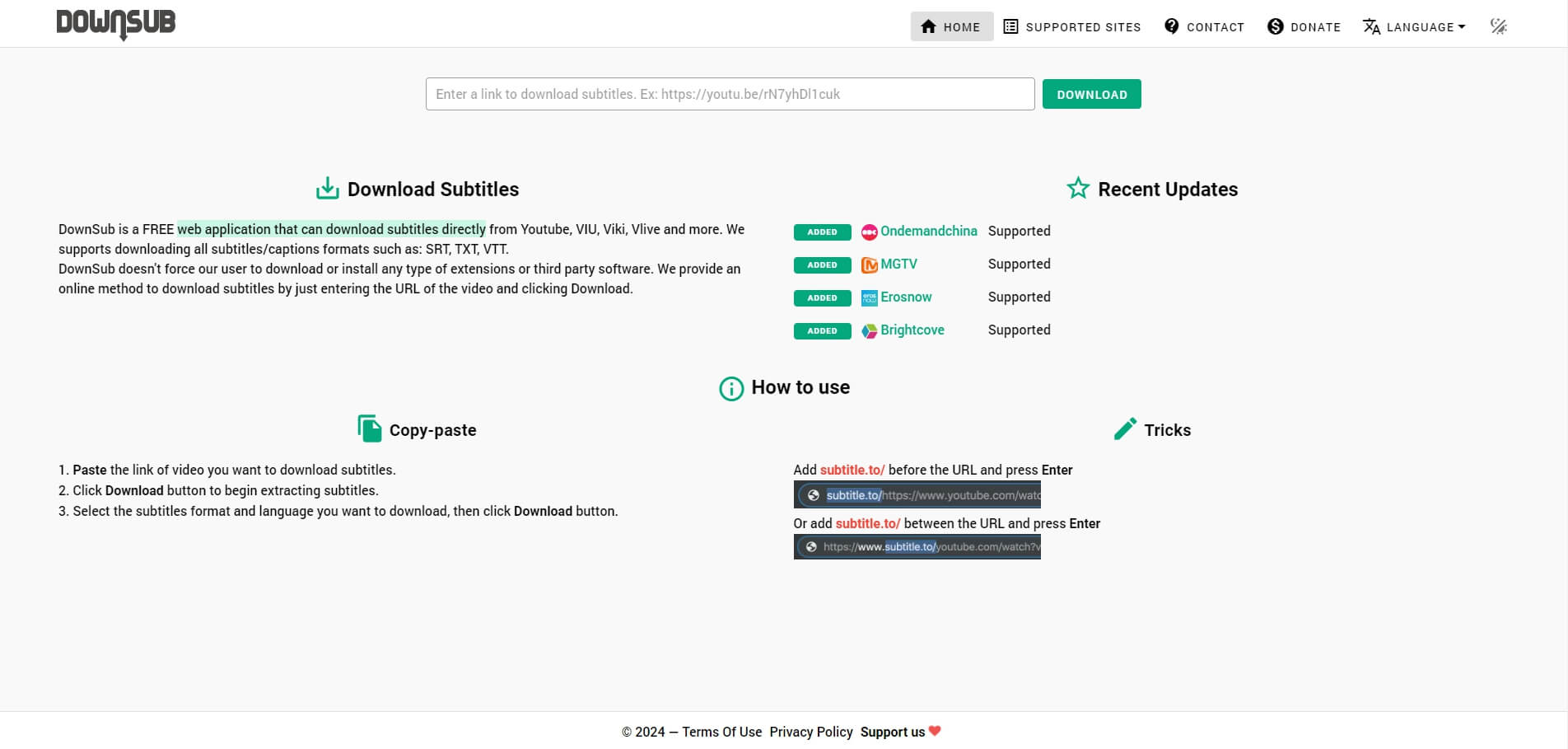This screenshot has height=749, width=1568.
Task: Expand the Language dropdown
Action: tap(1414, 26)
